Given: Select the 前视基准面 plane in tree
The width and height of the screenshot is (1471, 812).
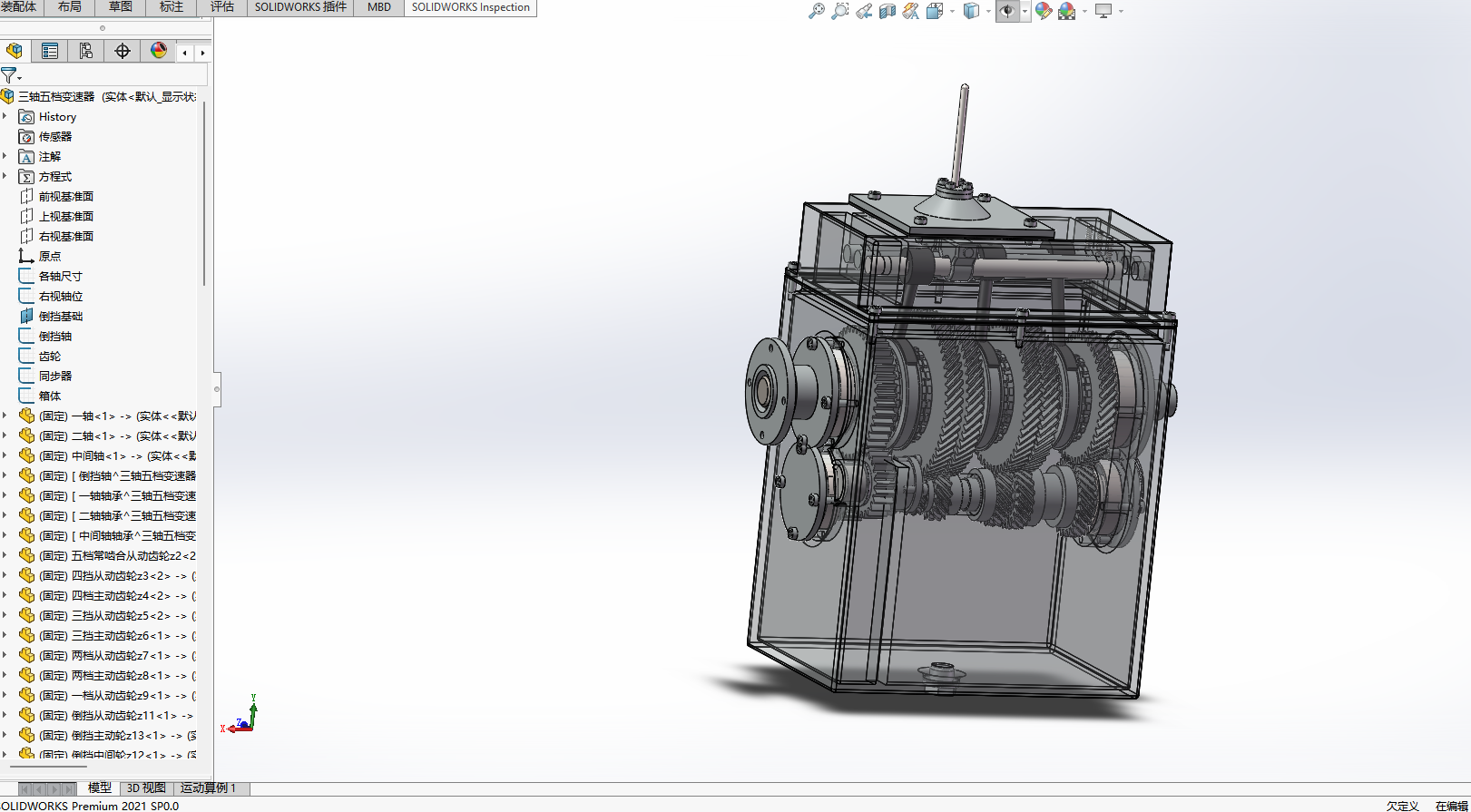Looking at the screenshot, I should point(65,197).
